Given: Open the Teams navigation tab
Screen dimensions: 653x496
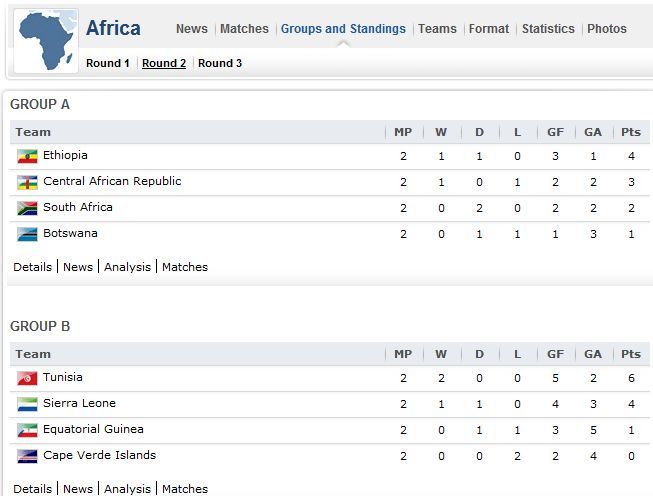Looking at the screenshot, I should coord(437,29).
